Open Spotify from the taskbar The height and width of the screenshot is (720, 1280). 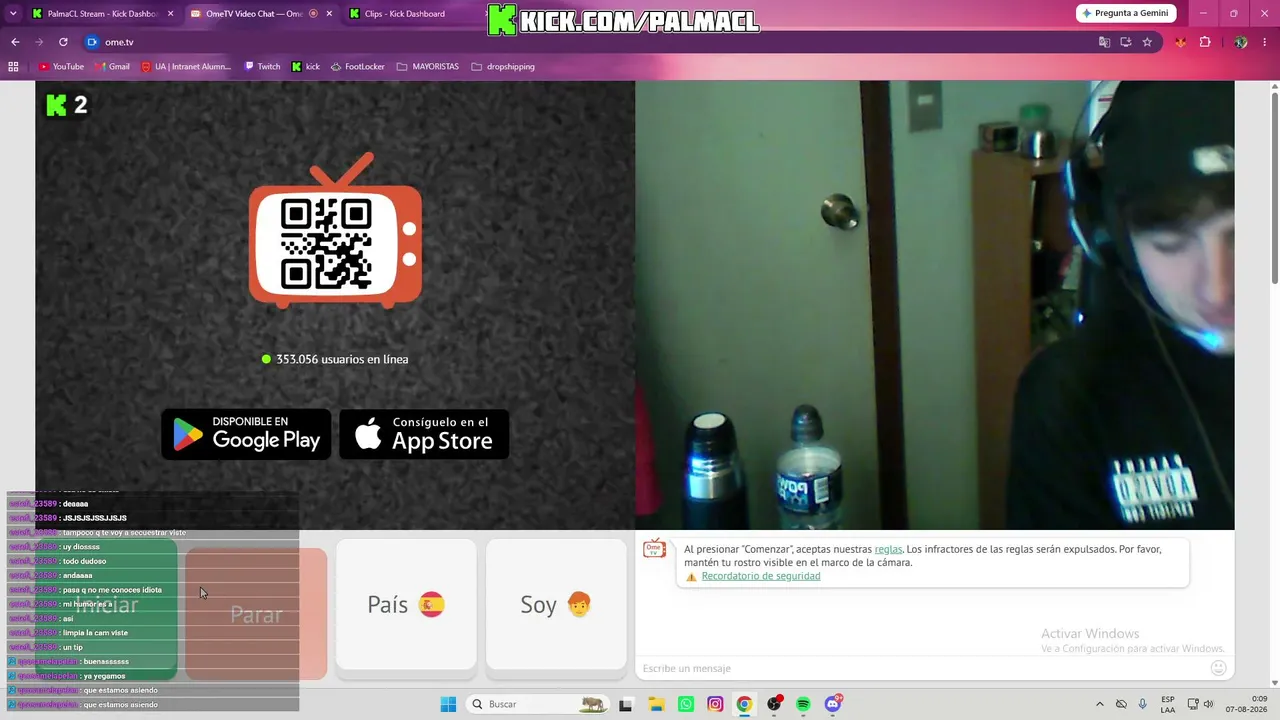click(x=803, y=704)
